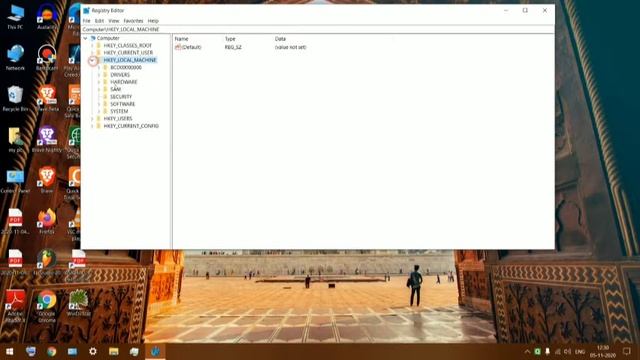Select the HKEY_USERS key
Screen dimensions: 640x360
(x=118, y=119)
